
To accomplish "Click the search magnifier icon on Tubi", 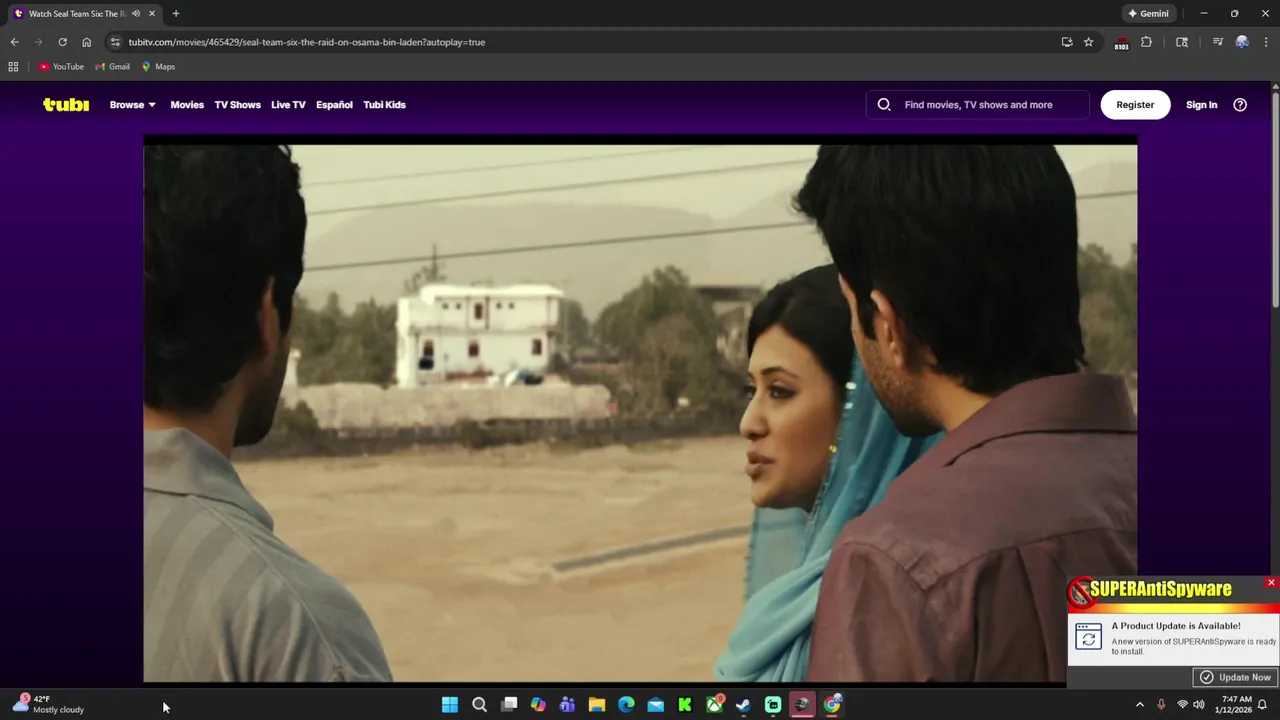I will coord(884,104).
